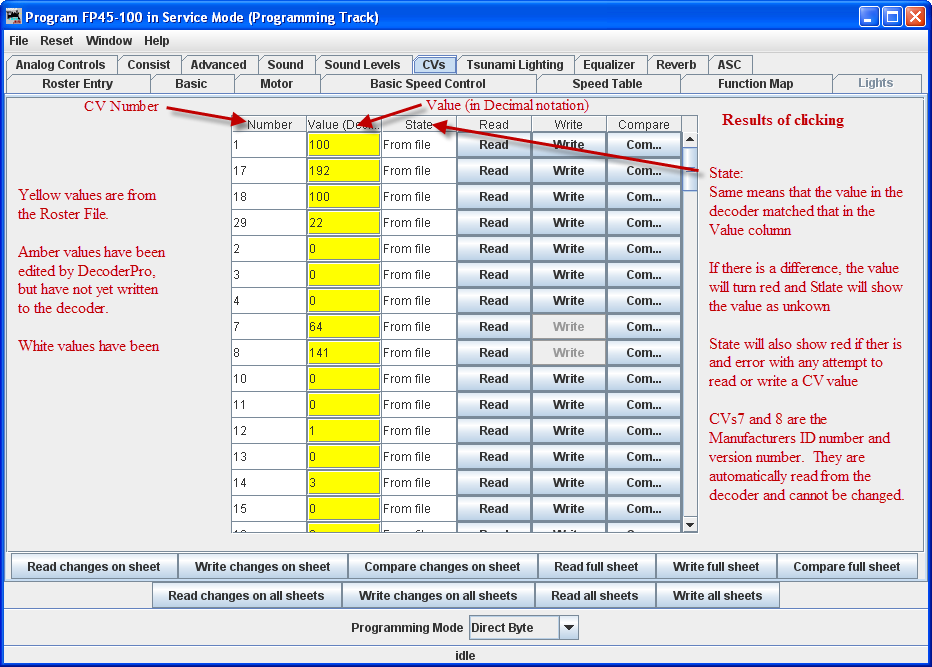Click Compare changes on sheet button
932x667 pixels.
click(x=442, y=567)
